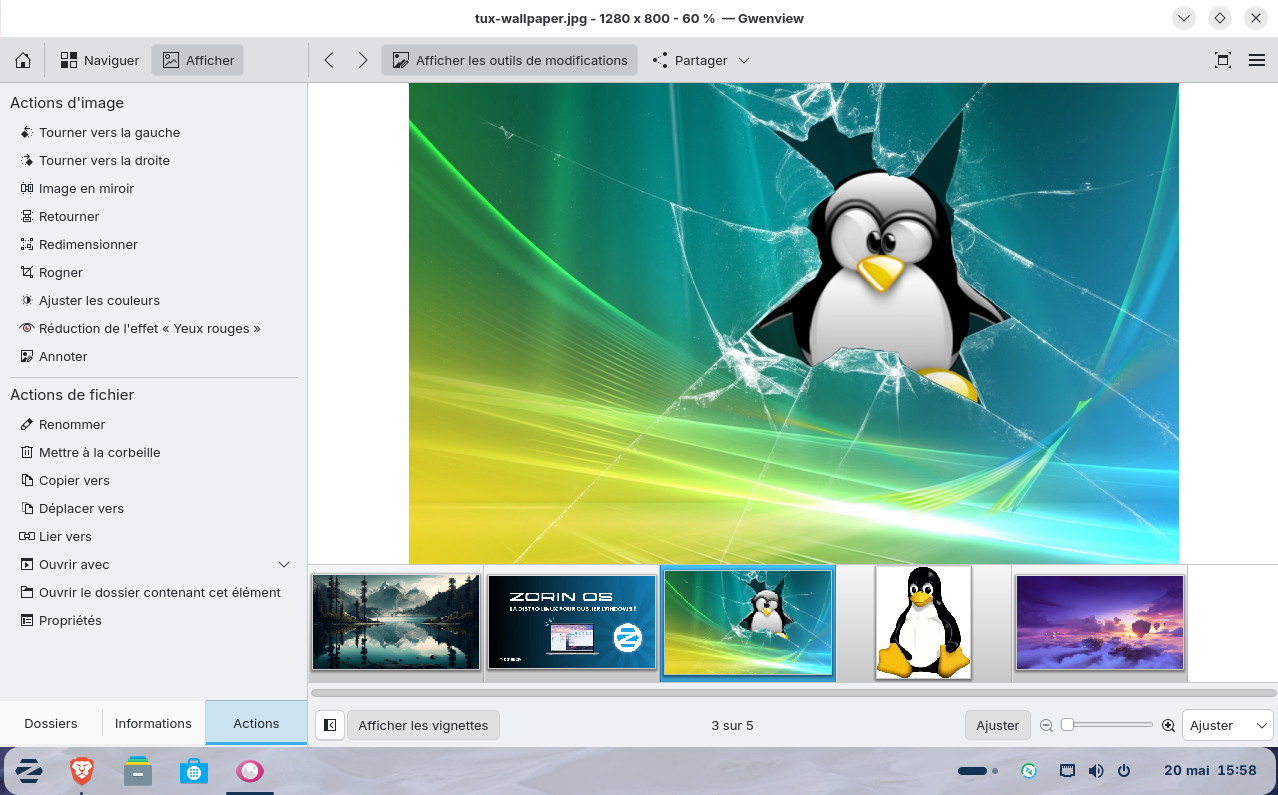Click the workspace switcher indicator
This screenshot has width=1278, height=795.
point(978,771)
